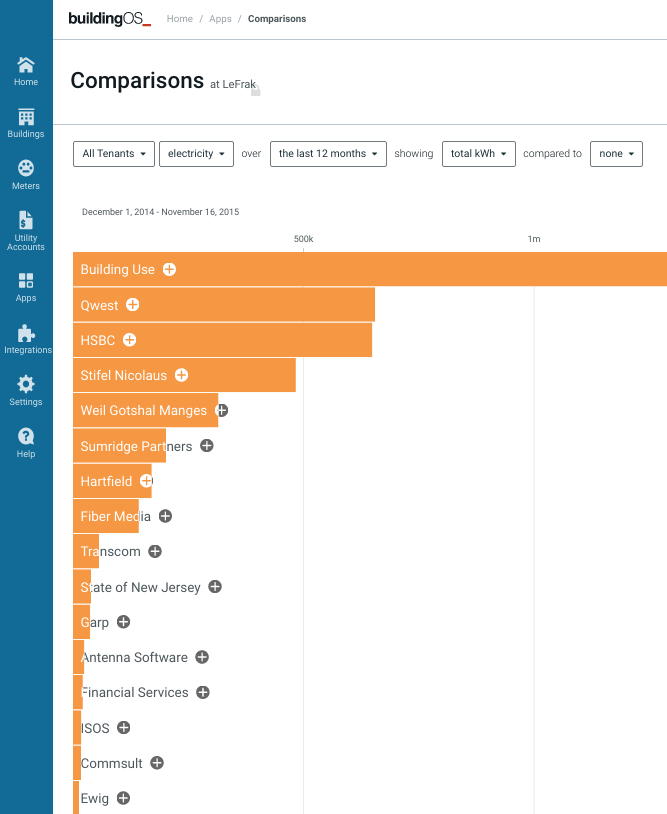The height and width of the screenshot is (814, 667).
Task: Click the buildingOS logo
Action: pos(110,19)
